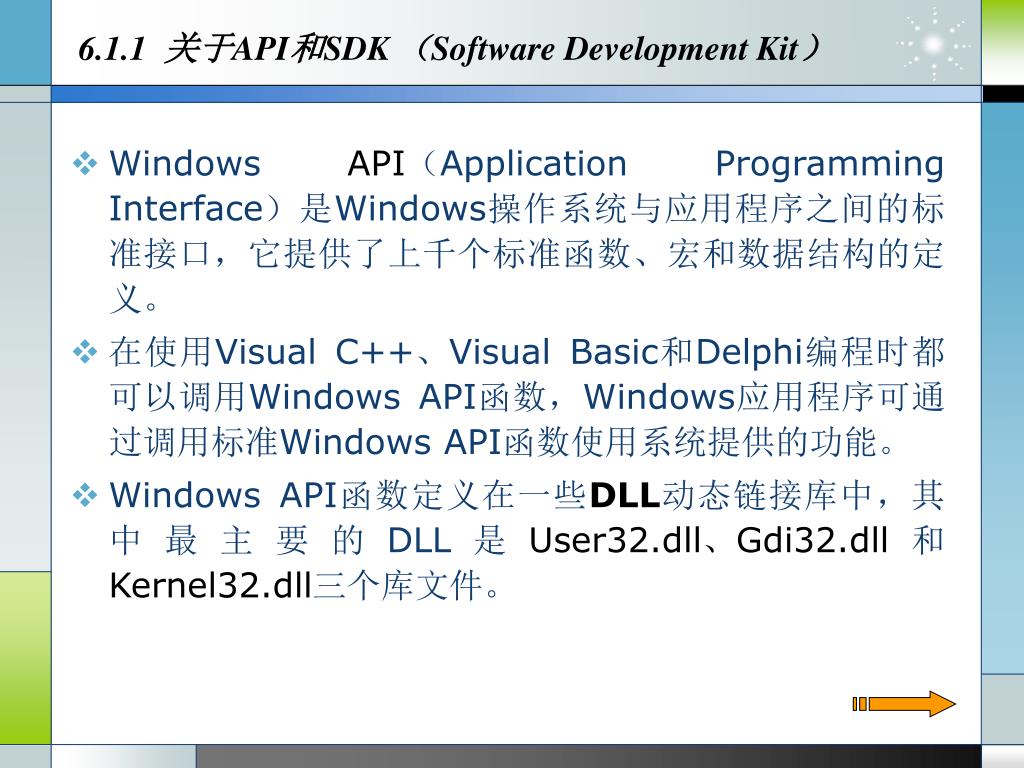Click the word 'Programming' in first bullet
Image resolution: width=1024 pixels, height=768 pixels.
[x=829, y=165]
